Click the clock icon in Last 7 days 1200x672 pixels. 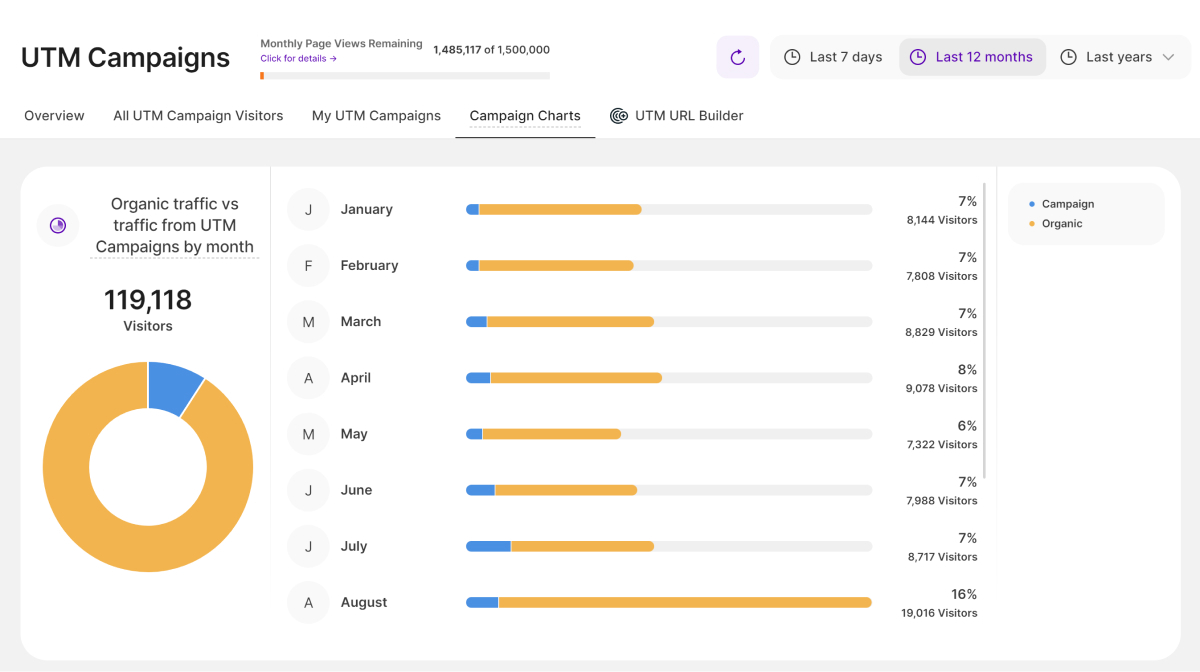pos(792,57)
